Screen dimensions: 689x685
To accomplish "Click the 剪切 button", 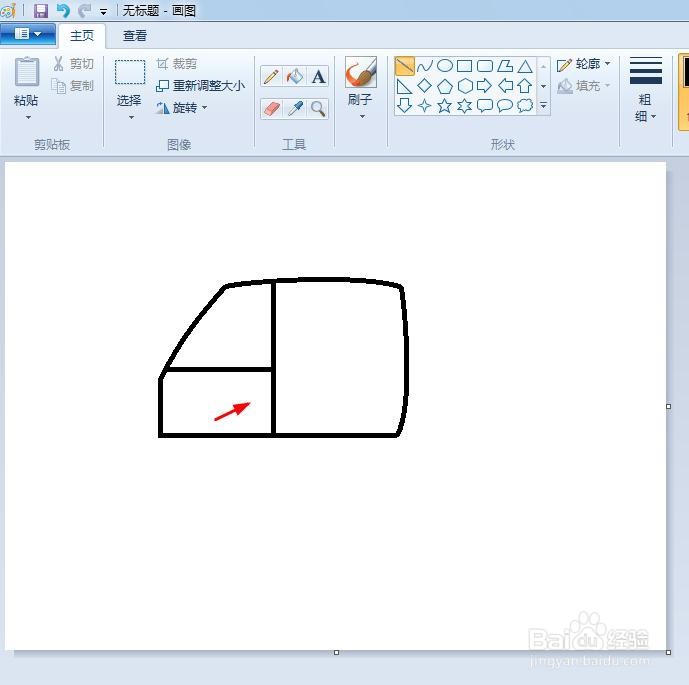I will (73, 64).
